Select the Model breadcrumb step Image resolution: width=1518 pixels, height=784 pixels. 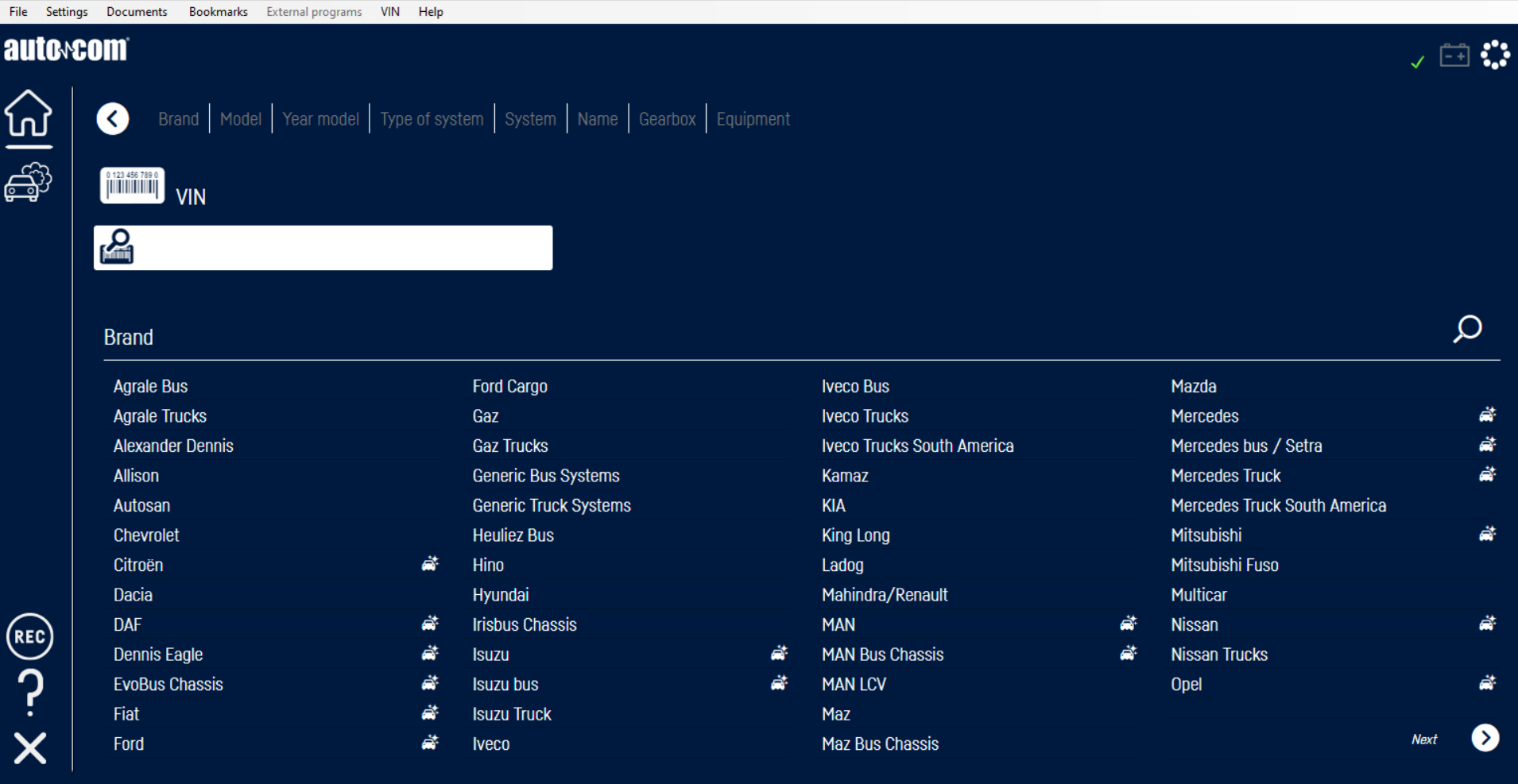click(x=241, y=119)
